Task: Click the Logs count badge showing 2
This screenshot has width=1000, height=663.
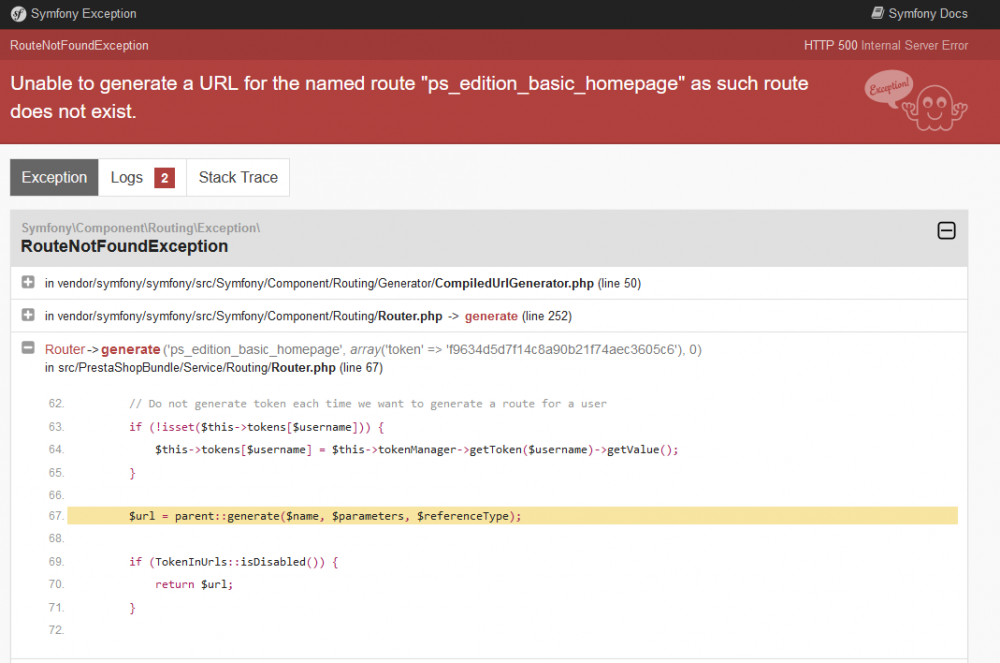Action: tap(165, 178)
